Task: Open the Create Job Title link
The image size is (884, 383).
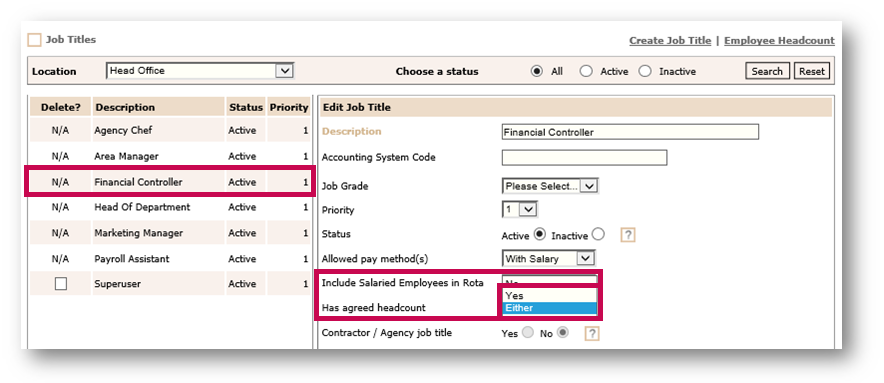Action: point(670,41)
